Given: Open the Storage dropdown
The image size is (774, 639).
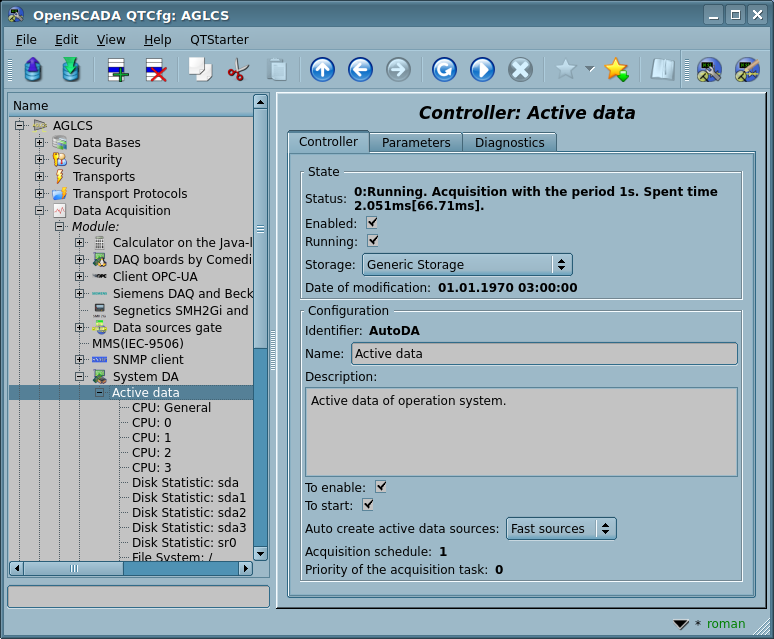Looking at the screenshot, I should [x=466, y=265].
